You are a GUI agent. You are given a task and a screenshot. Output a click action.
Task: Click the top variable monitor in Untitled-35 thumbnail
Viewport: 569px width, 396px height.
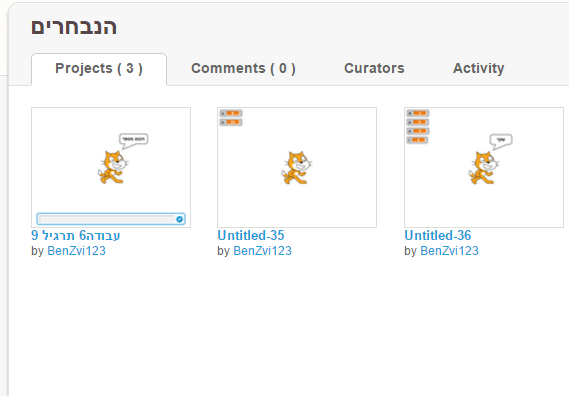231,113
